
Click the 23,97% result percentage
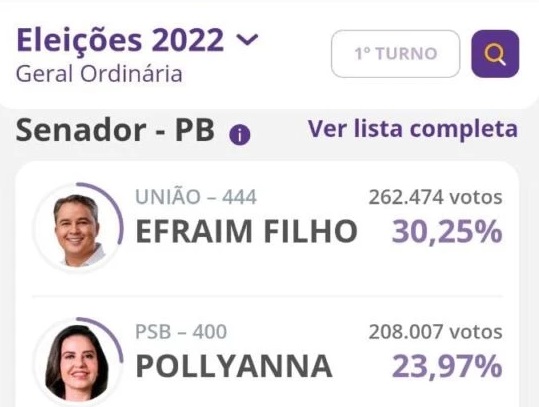(x=447, y=366)
